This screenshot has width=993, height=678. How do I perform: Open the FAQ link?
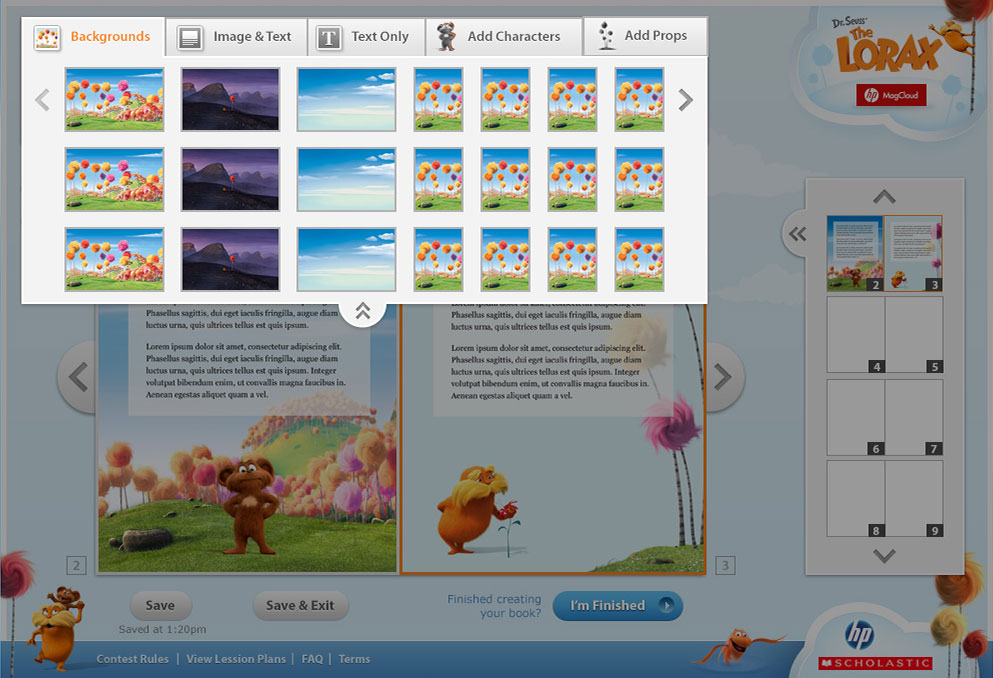pyautogui.click(x=312, y=659)
